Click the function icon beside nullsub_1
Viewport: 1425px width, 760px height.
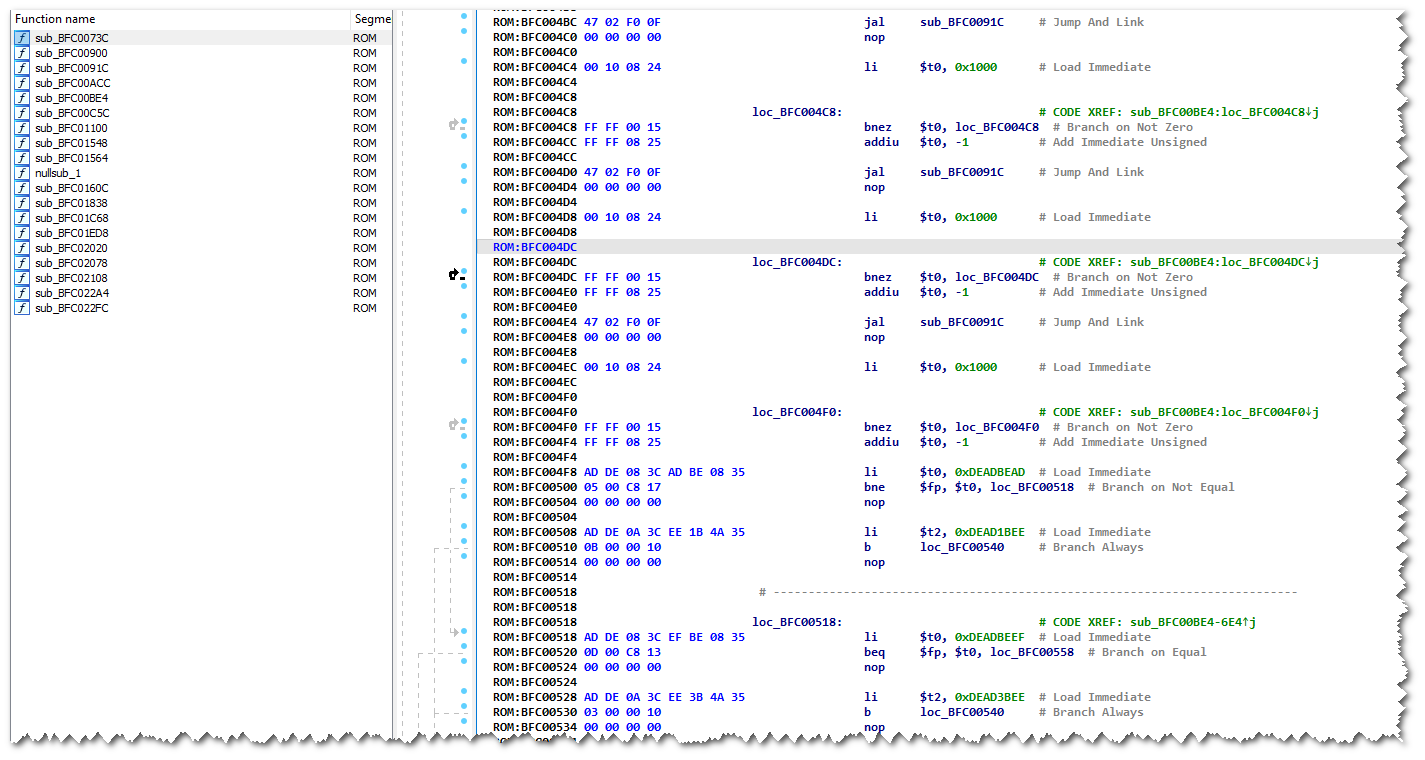click(21, 173)
